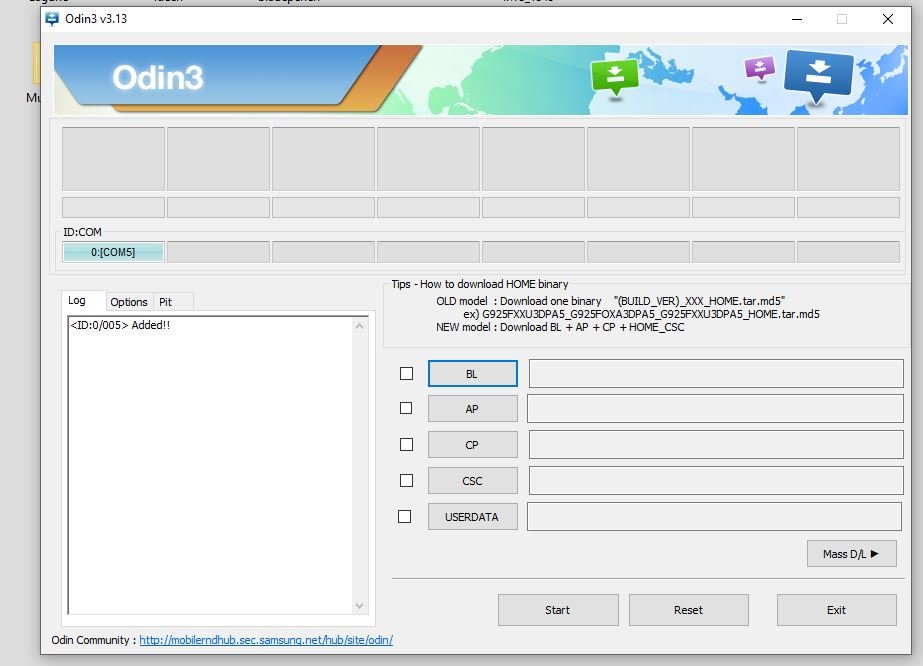Switch to the Log tab
This screenshot has width=923, height=666.
77,301
